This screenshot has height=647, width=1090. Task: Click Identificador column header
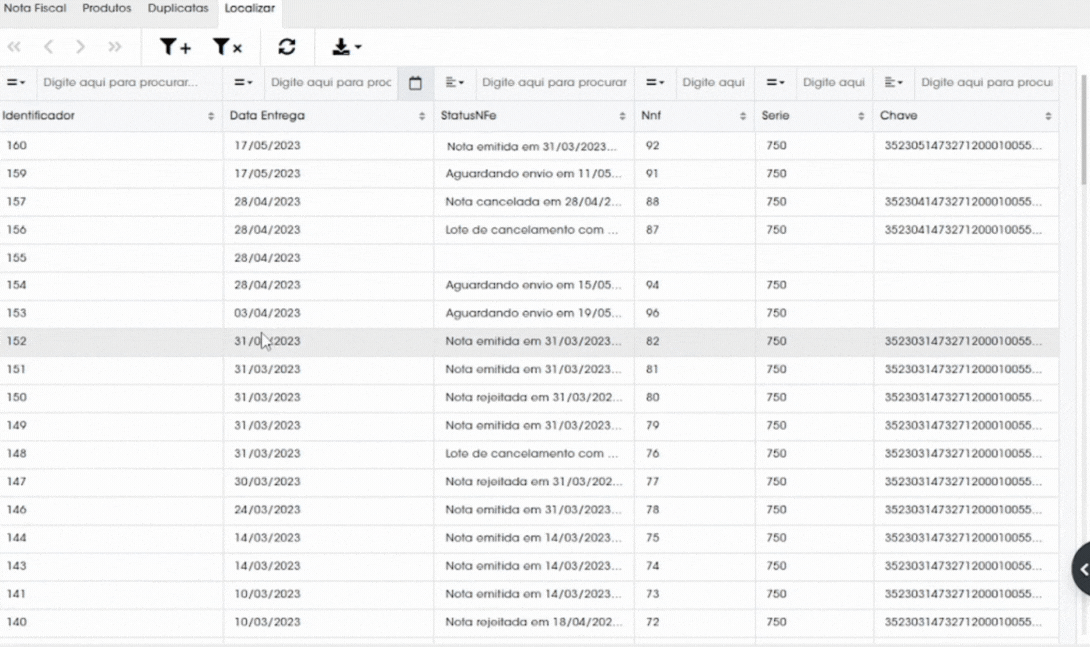pos(111,116)
